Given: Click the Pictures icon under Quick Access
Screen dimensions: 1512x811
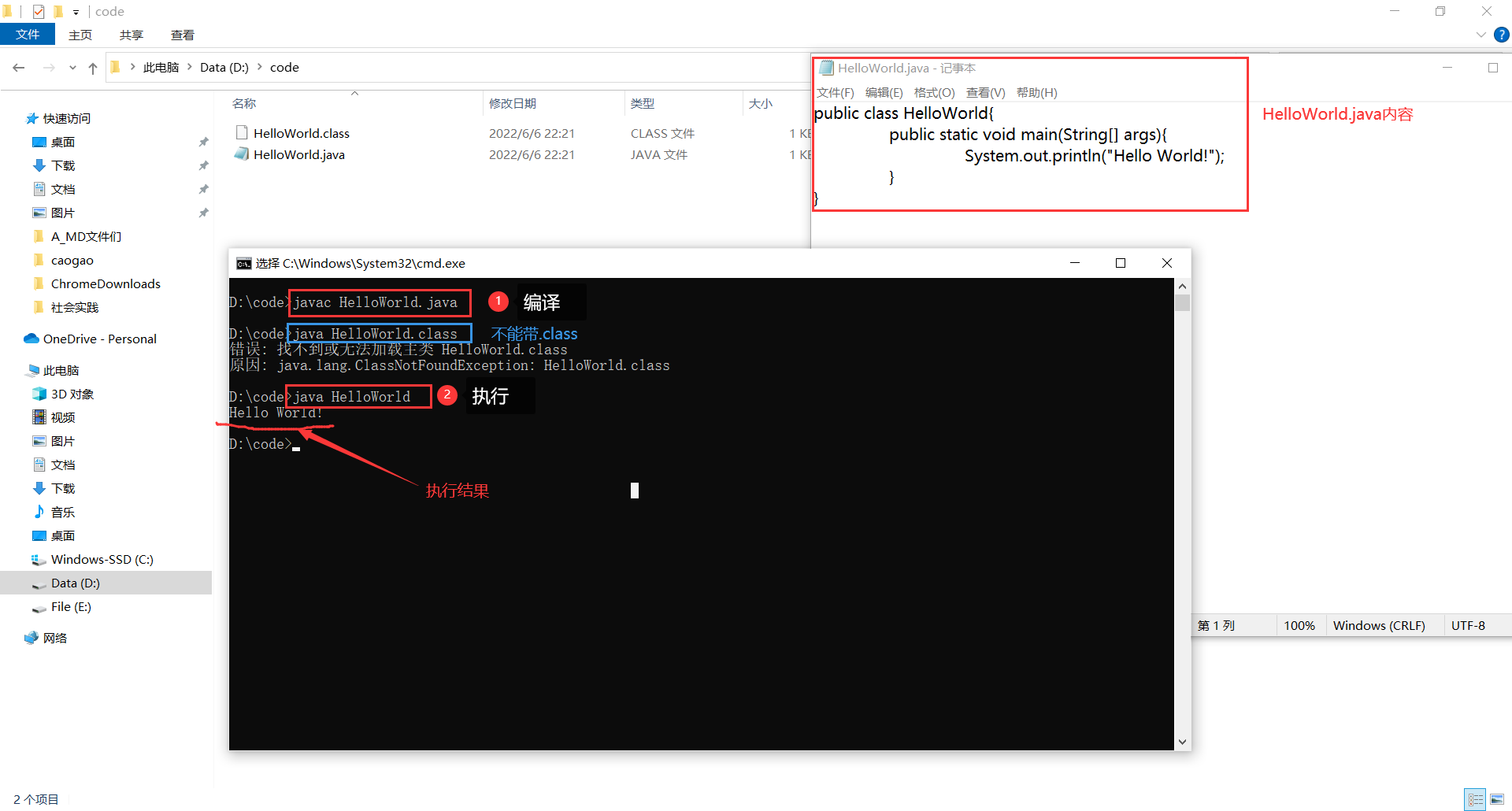Looking at the screenshot, I should click(x=39, y=213).
